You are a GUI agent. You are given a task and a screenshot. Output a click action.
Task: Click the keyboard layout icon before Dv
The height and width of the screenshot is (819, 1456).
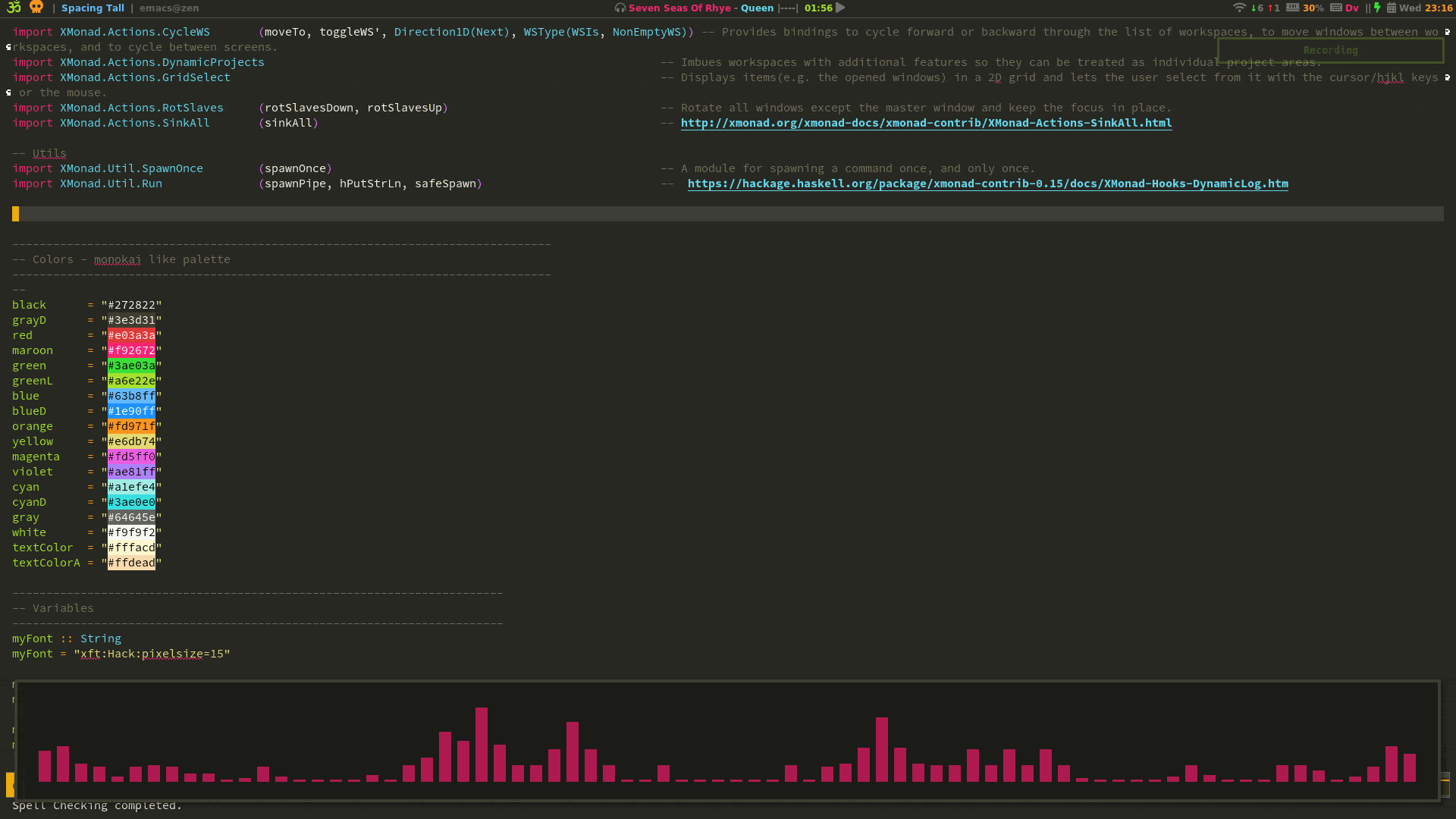(x=1335, y=8)
